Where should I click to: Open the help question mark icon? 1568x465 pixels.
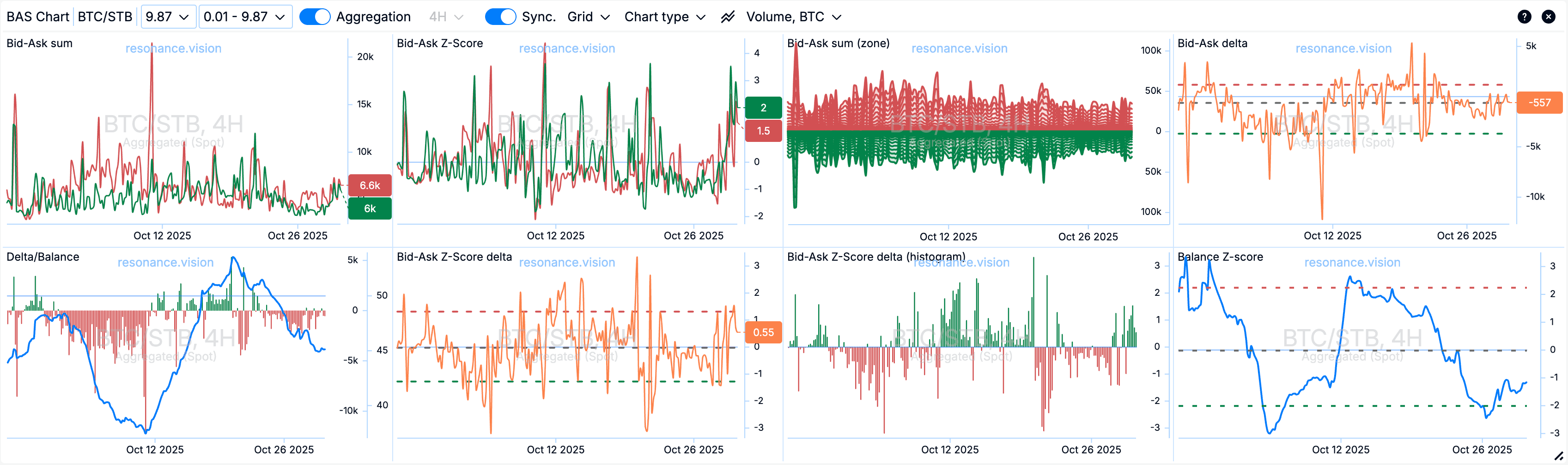pos(1524,17)
